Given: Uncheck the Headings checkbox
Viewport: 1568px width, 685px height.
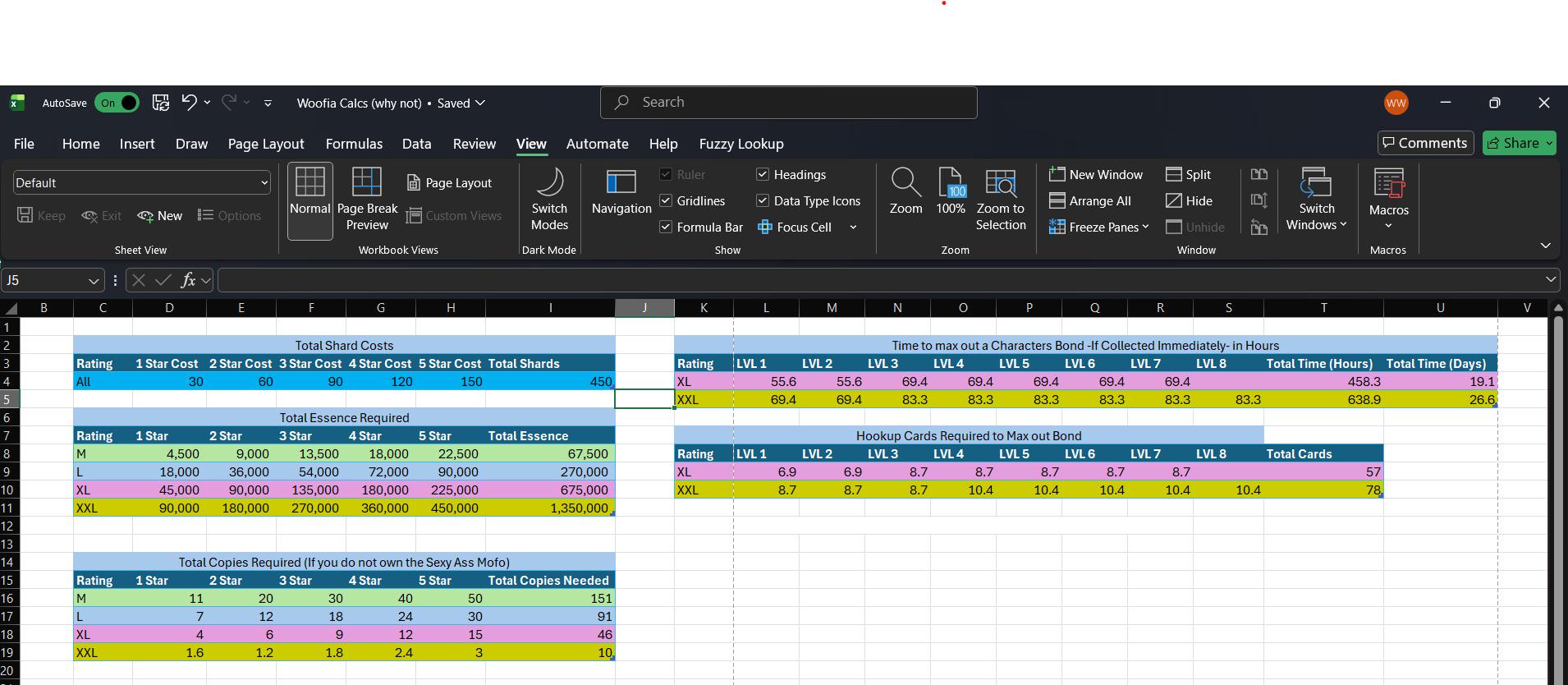Looking at the screenshot, I should pyautogui.click(x=763, y=175).
